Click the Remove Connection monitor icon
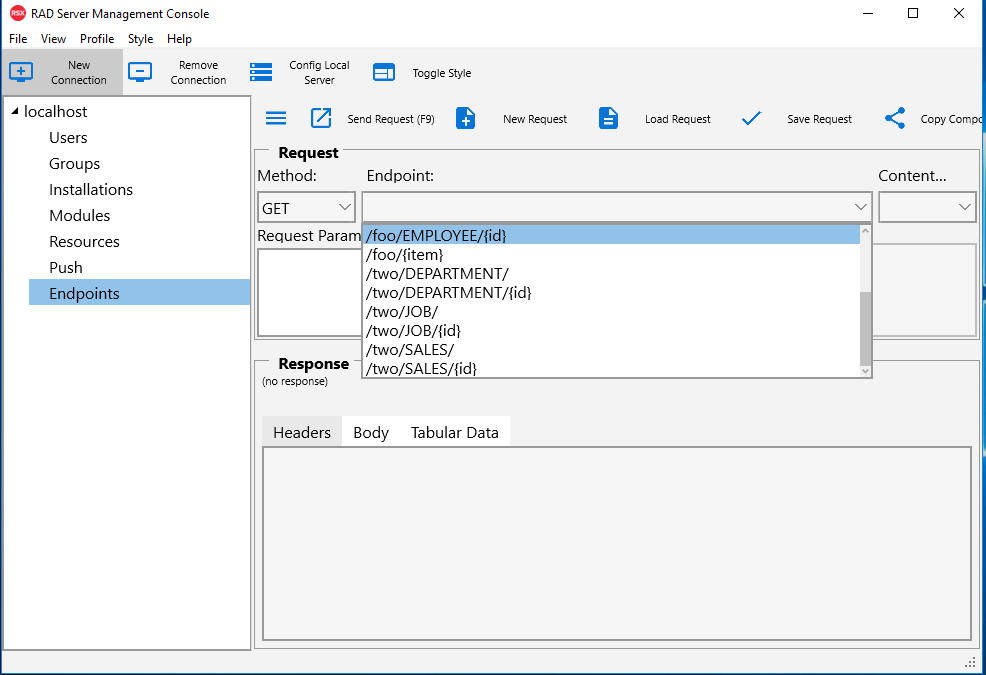This screenshot has height=675, width=986. point(140,72)
